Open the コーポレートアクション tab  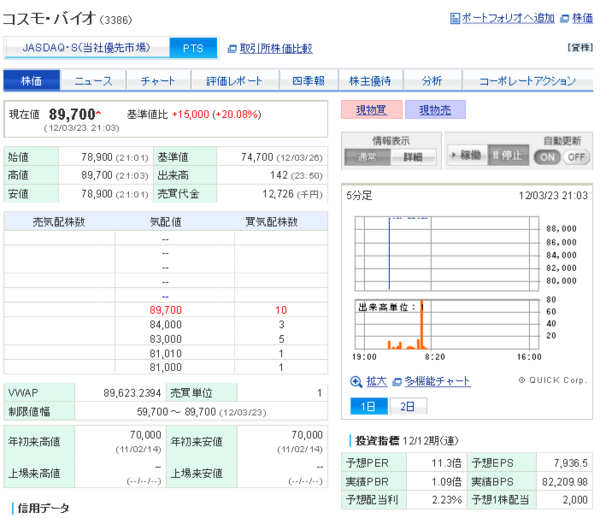[x=528, y=81]
